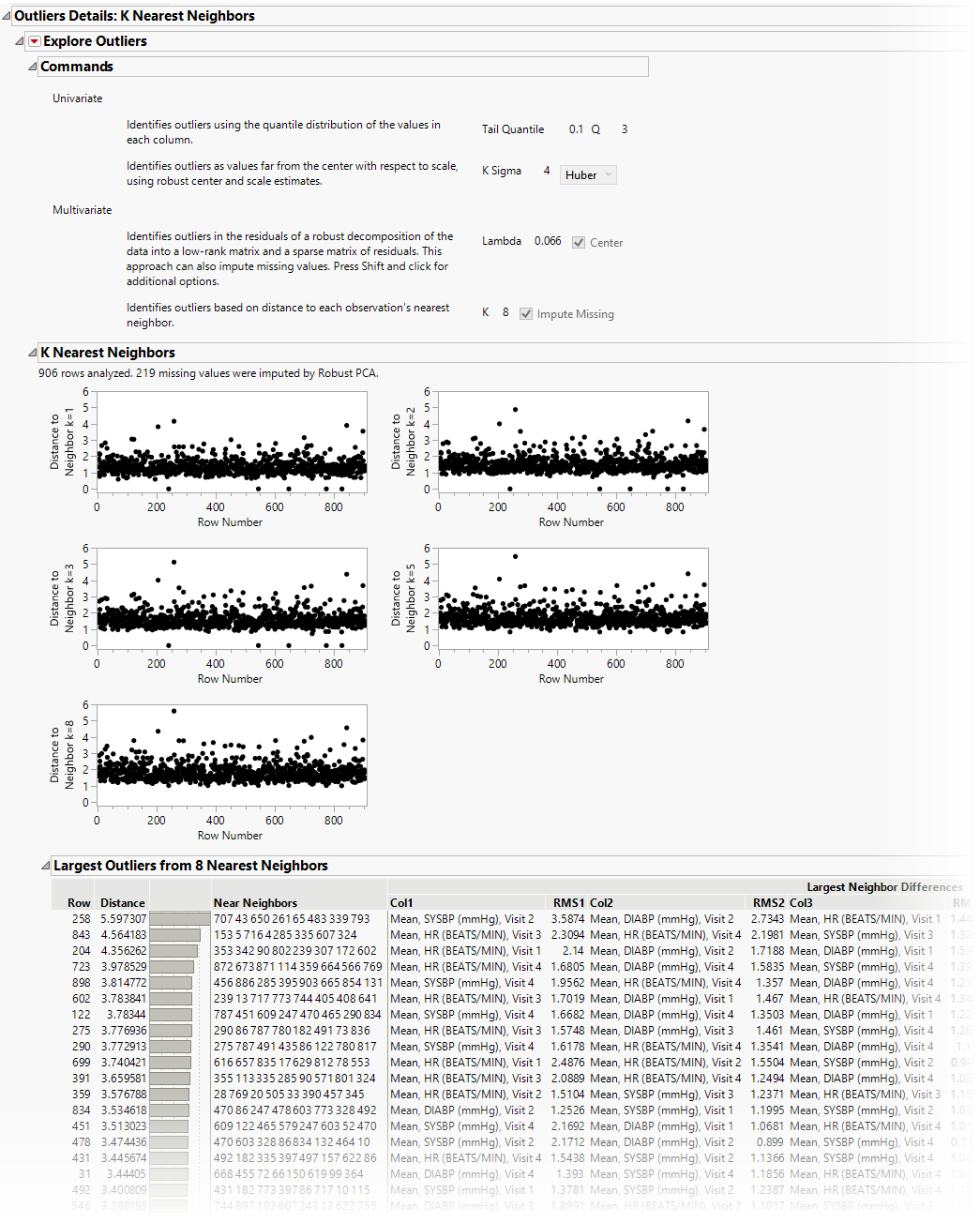This screenshot has width=980, height=1223.
Task: Launch robust center and scale outlier identification
Action: click(x=292, y=174)
